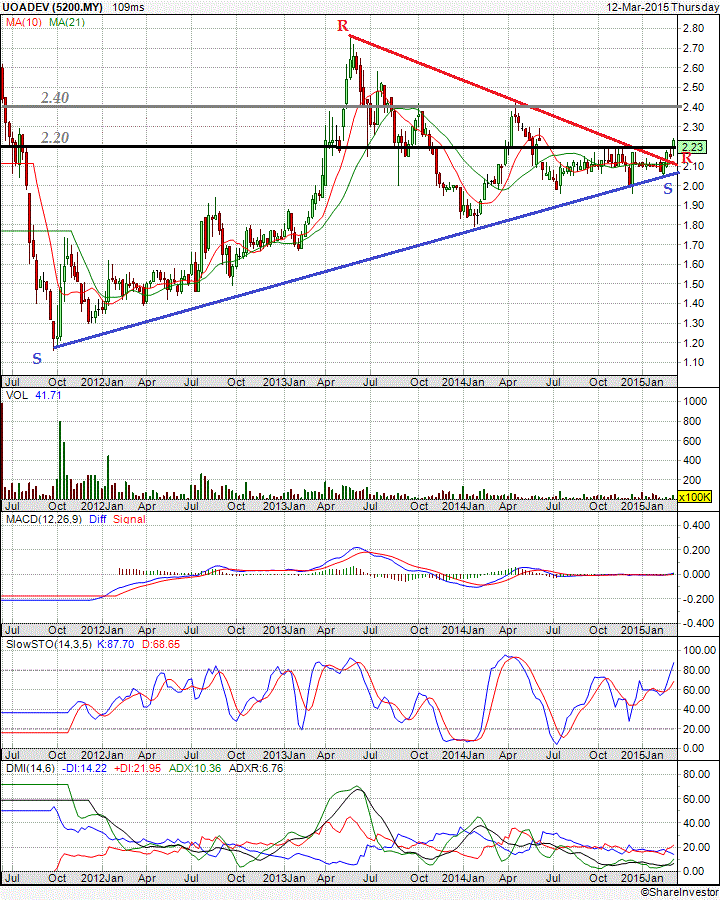Click the grey 2.40 level annotation on chart

[55, 98]
